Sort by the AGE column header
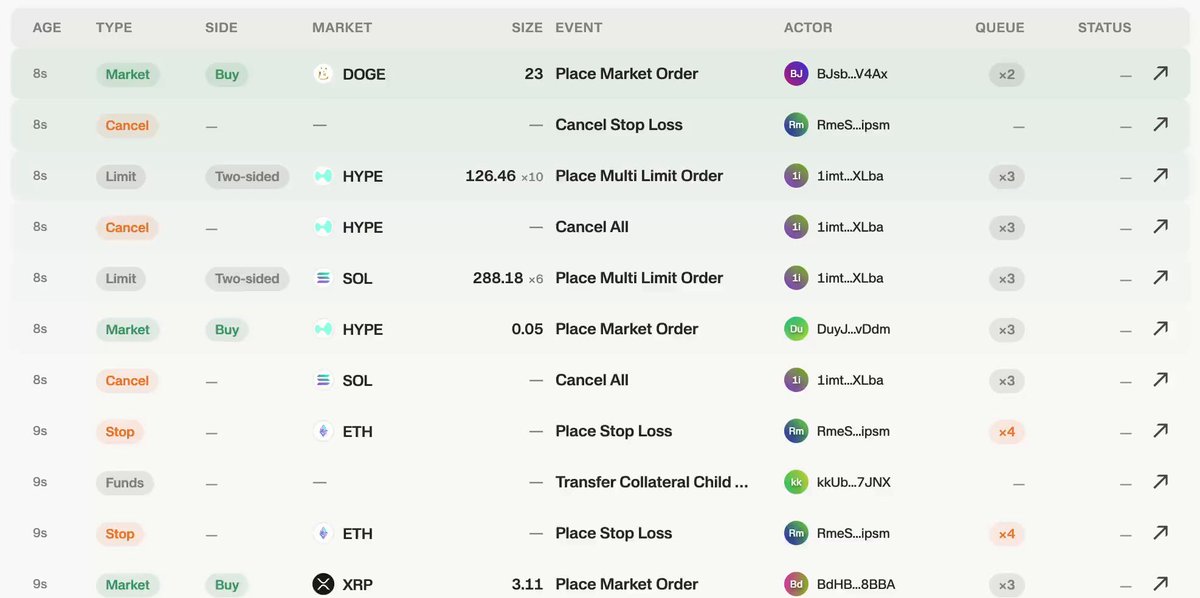The width and height of the screenshot is (1200, 598). tap(47, 28)
